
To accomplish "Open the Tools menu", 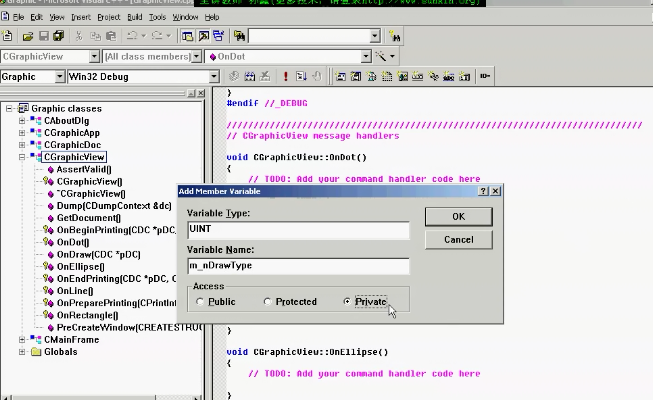I will [157, 17].
